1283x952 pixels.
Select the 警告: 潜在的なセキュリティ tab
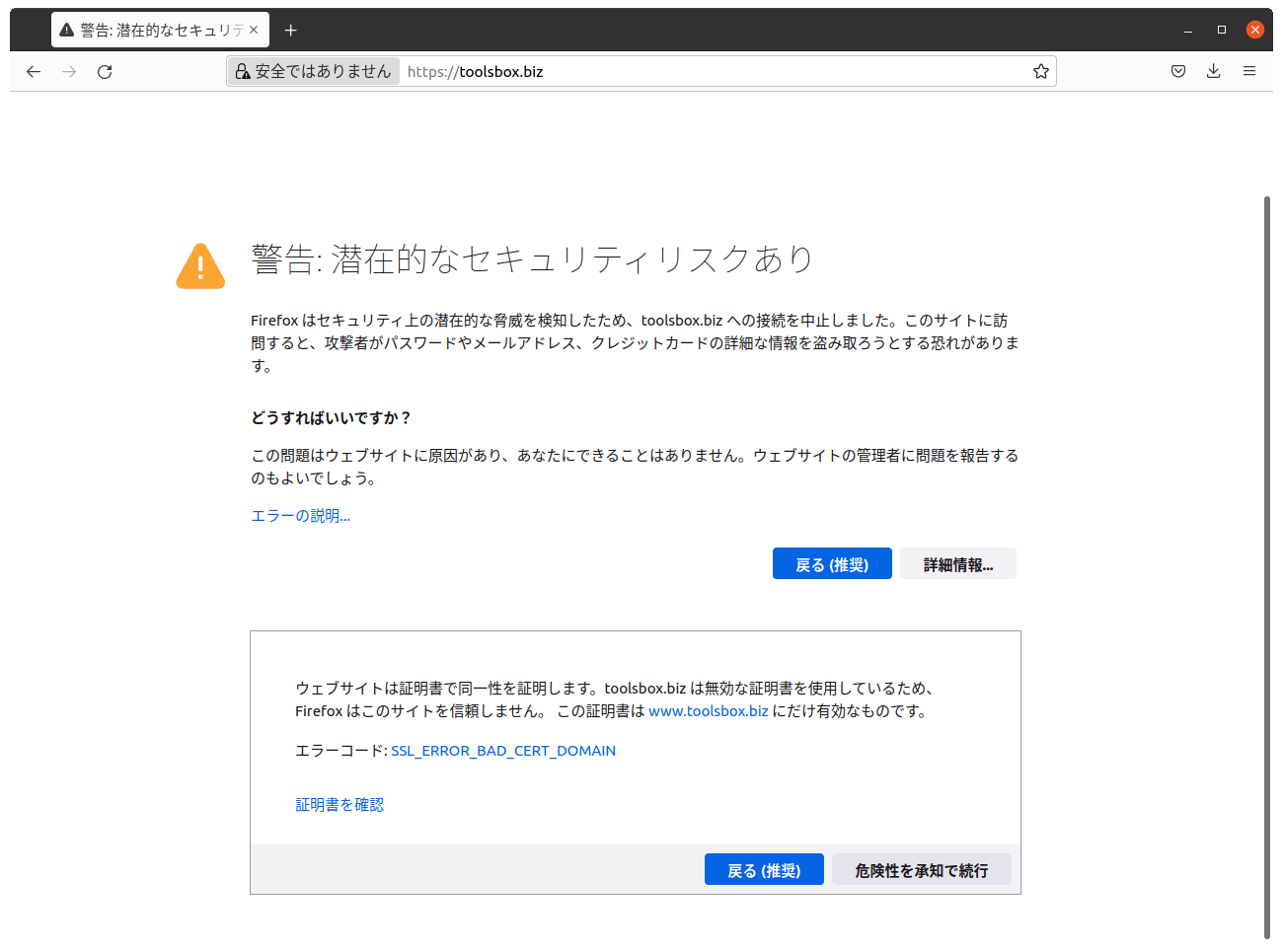click(161, 31)
